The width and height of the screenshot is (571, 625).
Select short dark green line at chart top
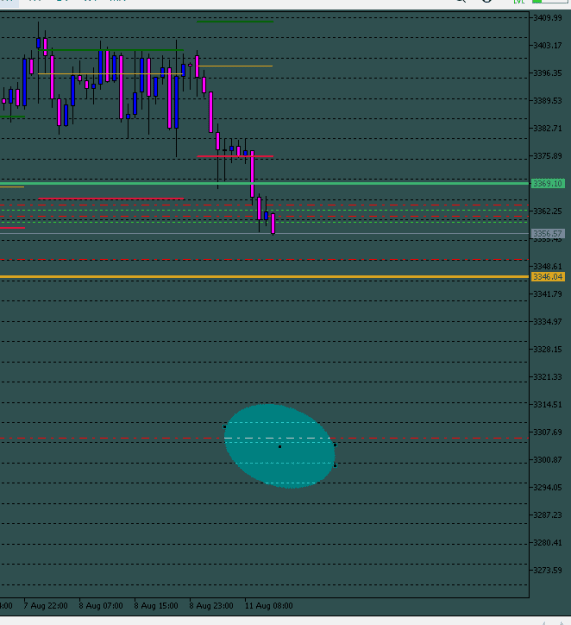[x=235, y=22]
